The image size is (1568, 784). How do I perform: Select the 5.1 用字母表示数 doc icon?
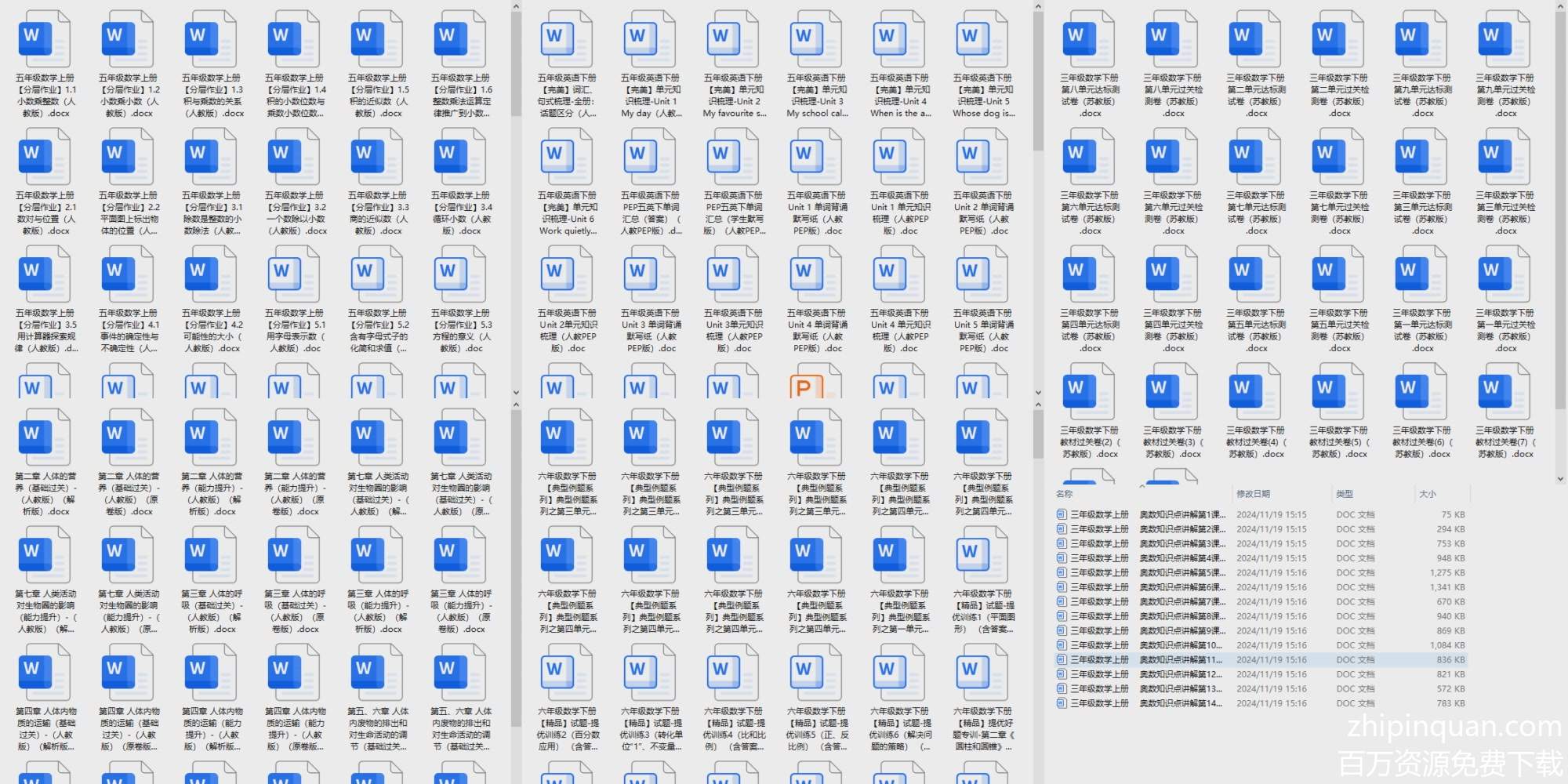[x=294, y=274]
